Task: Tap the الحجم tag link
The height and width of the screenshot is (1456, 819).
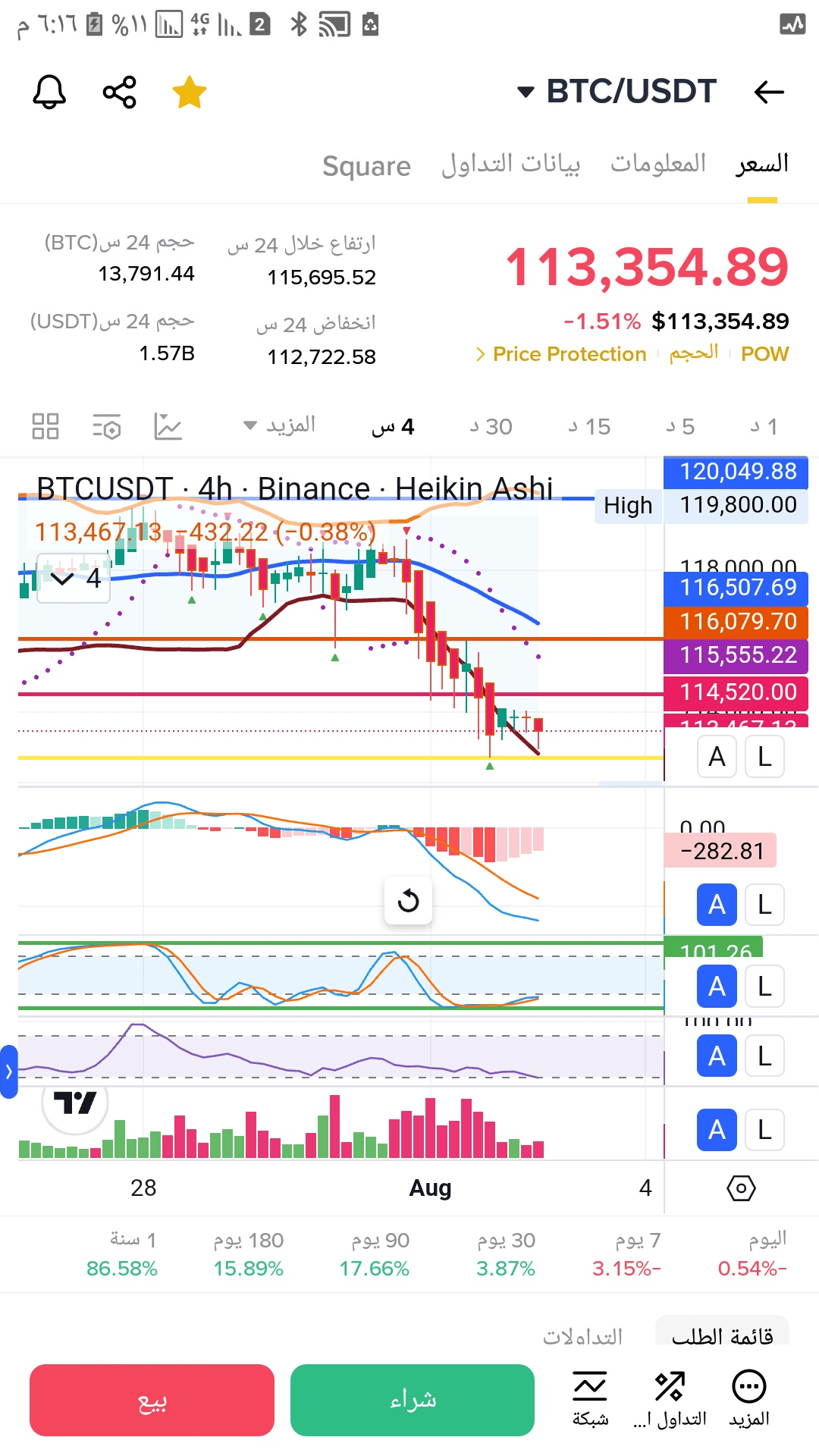Action: tap(694, 353)
